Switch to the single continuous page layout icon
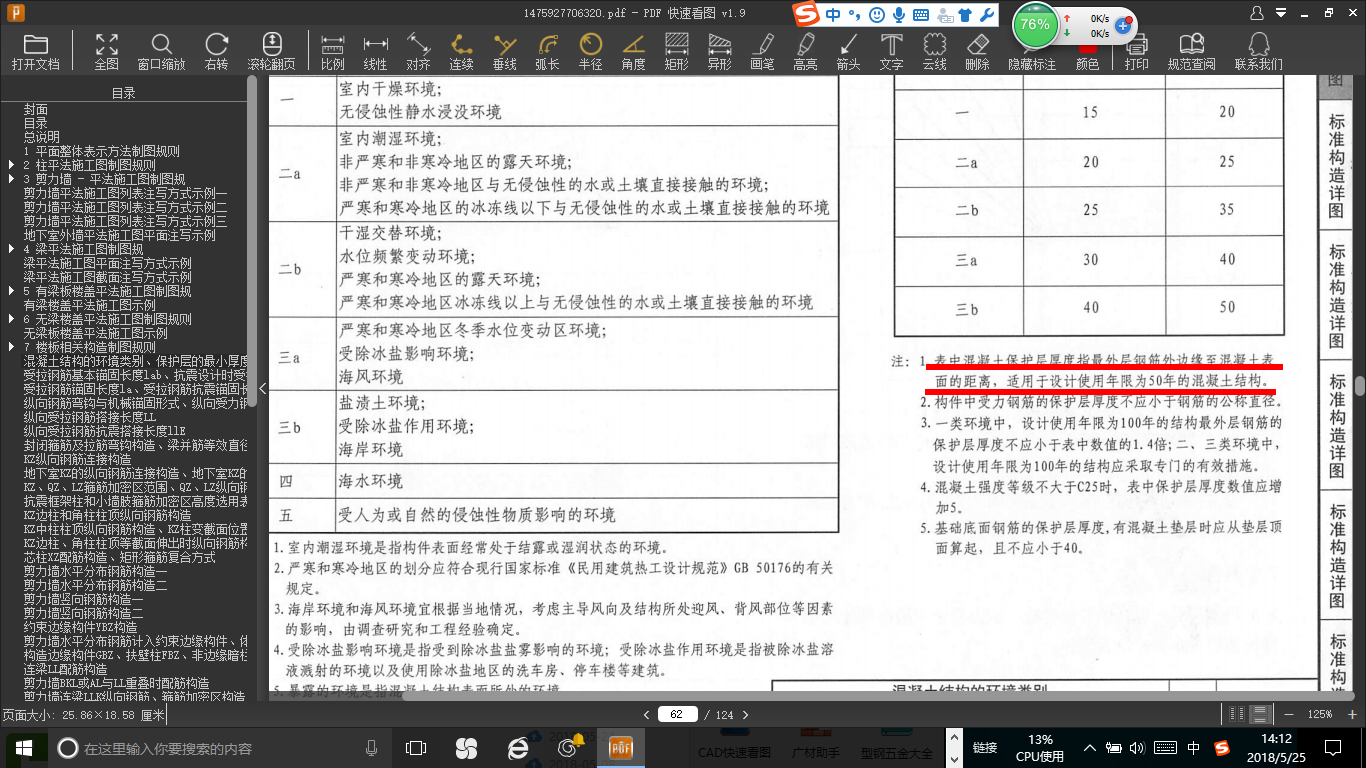The height and width of the screenshot is (768, 1366). pyautogui.click(x=1261, y=715)
